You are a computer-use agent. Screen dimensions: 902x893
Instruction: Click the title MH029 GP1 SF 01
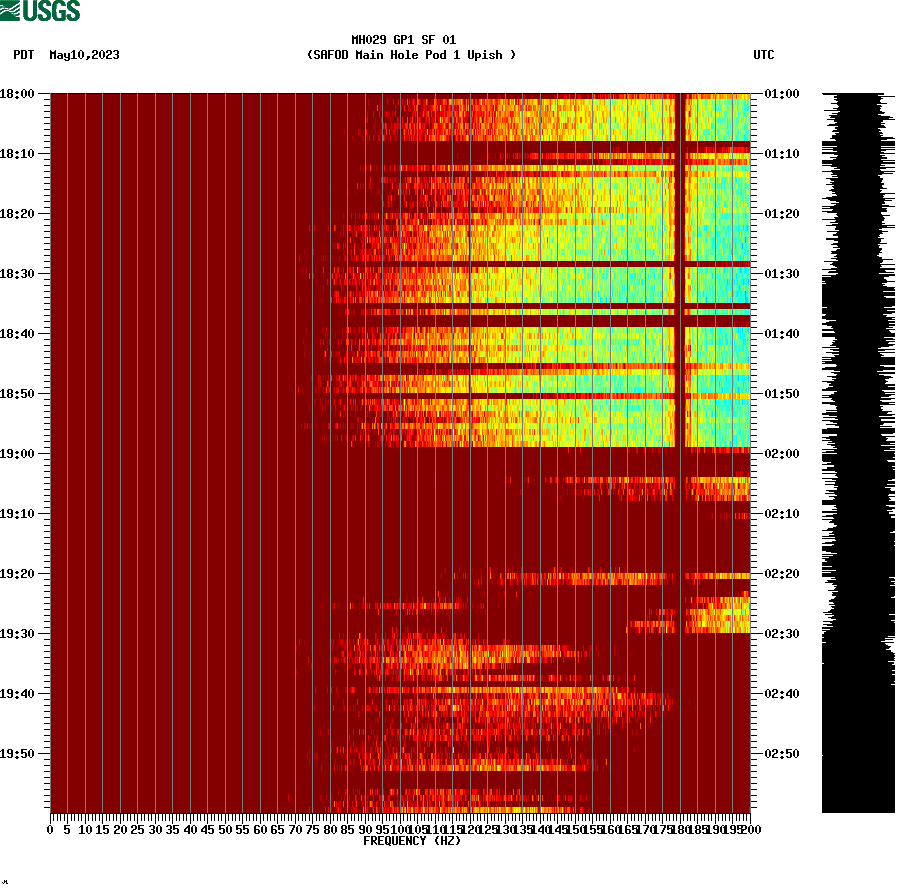click(404, 41)
